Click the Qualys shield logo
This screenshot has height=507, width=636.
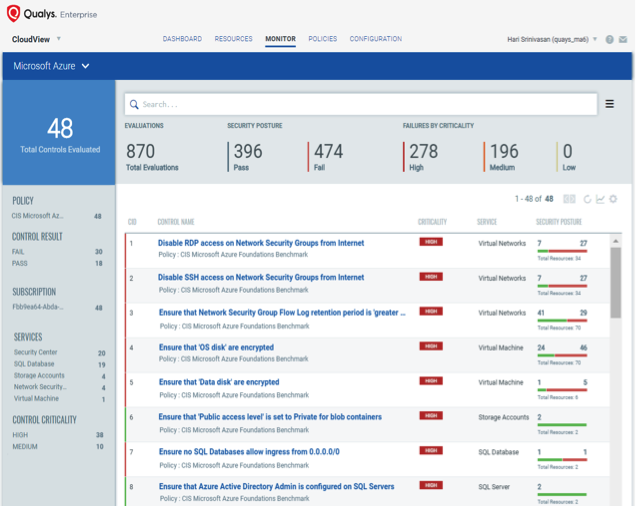tap(16, 13)
